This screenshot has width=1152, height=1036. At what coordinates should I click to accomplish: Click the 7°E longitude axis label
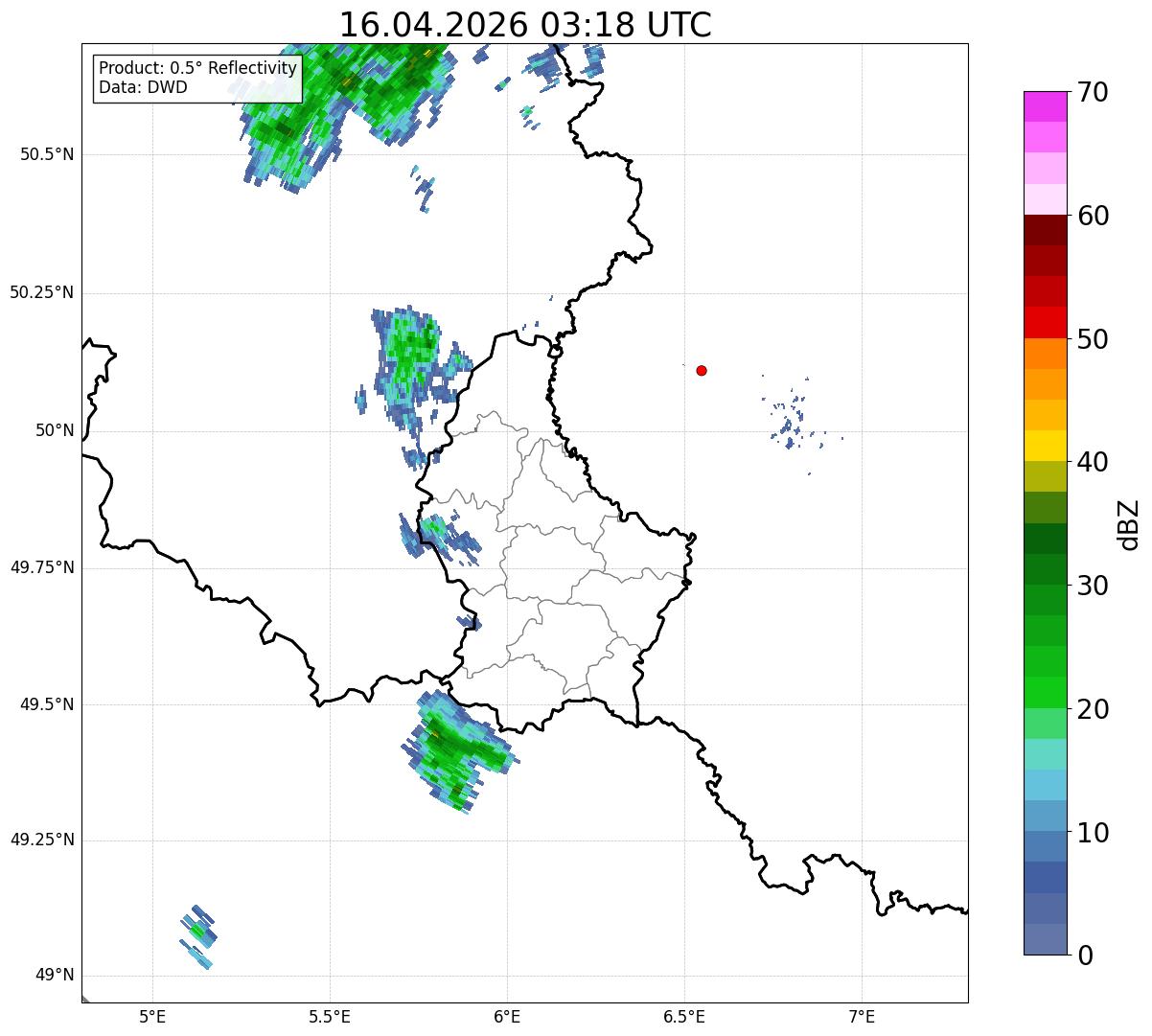(862, 1016)
